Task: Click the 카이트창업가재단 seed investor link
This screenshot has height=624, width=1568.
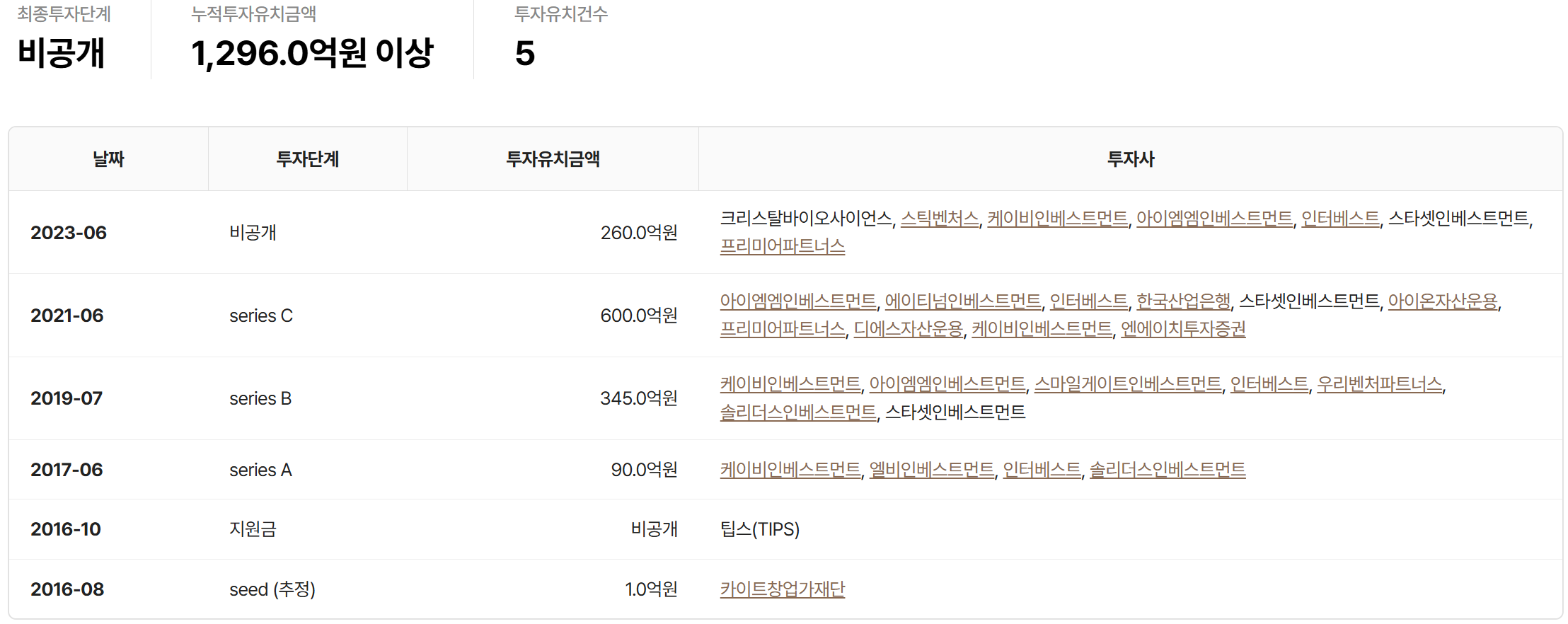Action: click(782, 589)
